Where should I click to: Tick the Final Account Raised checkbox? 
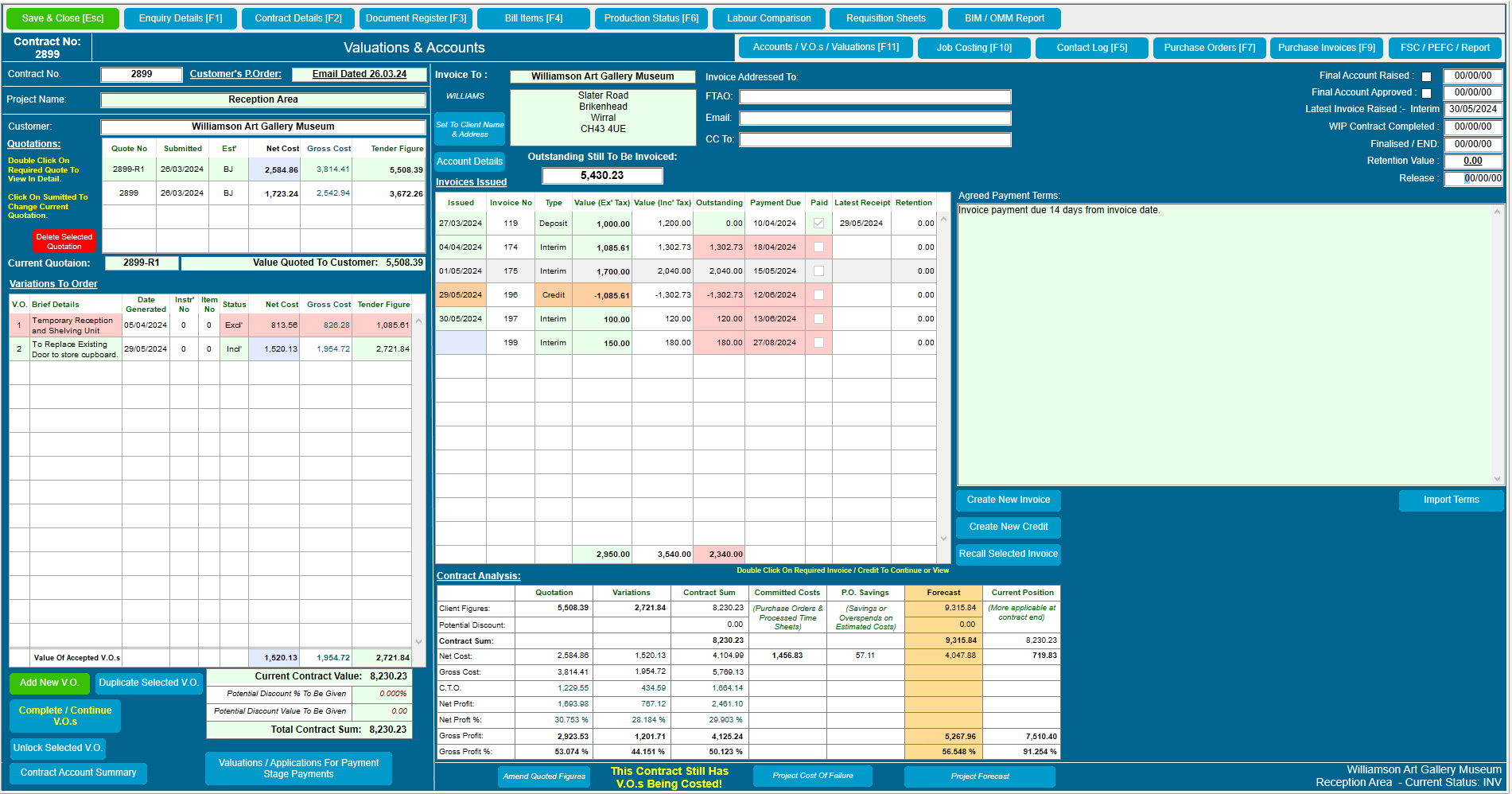(x=1426, y=76)
